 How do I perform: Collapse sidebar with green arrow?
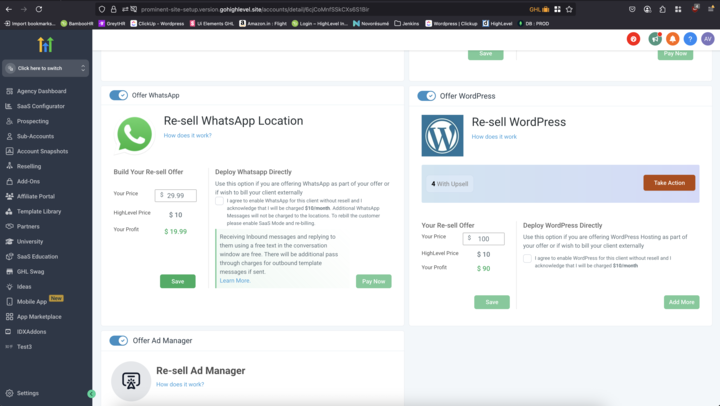click(x=91, y=394)
